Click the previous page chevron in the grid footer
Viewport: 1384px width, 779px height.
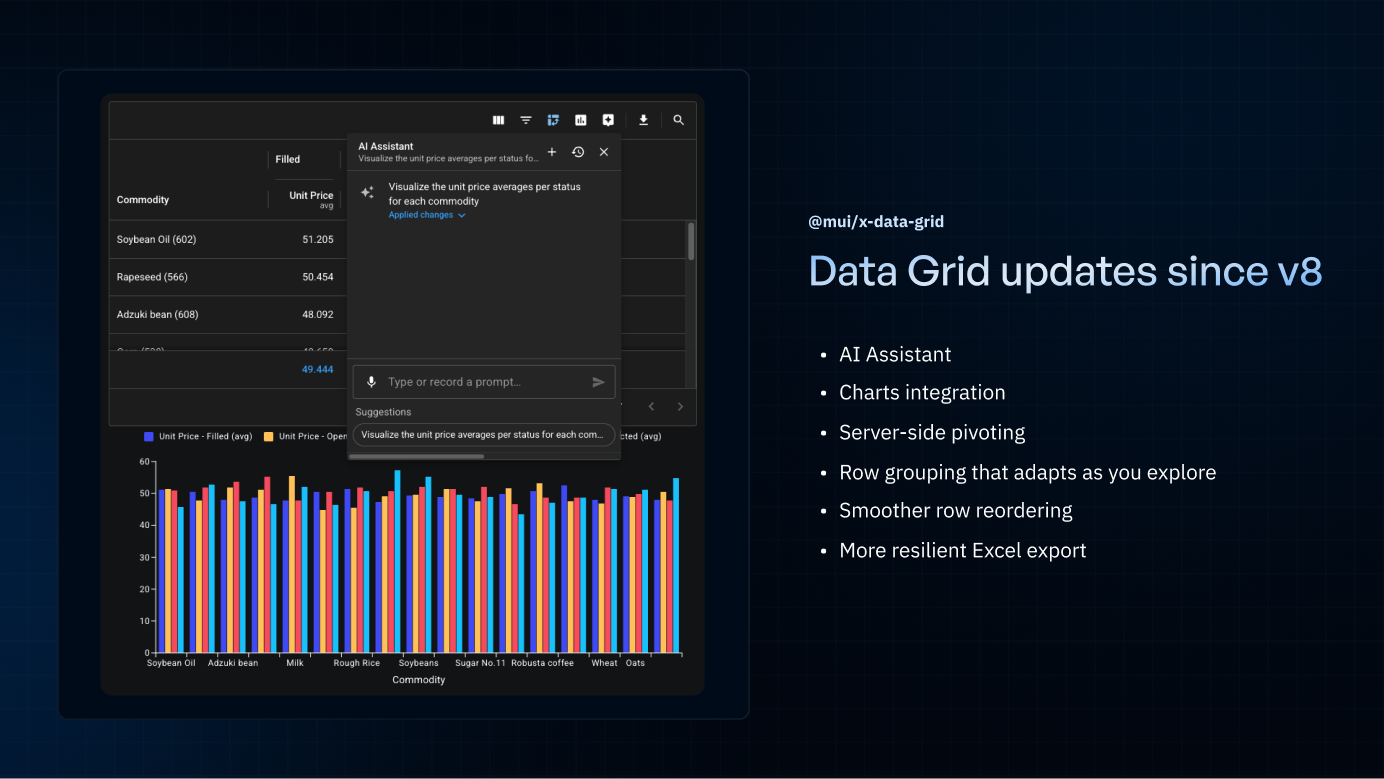point(651,406)
